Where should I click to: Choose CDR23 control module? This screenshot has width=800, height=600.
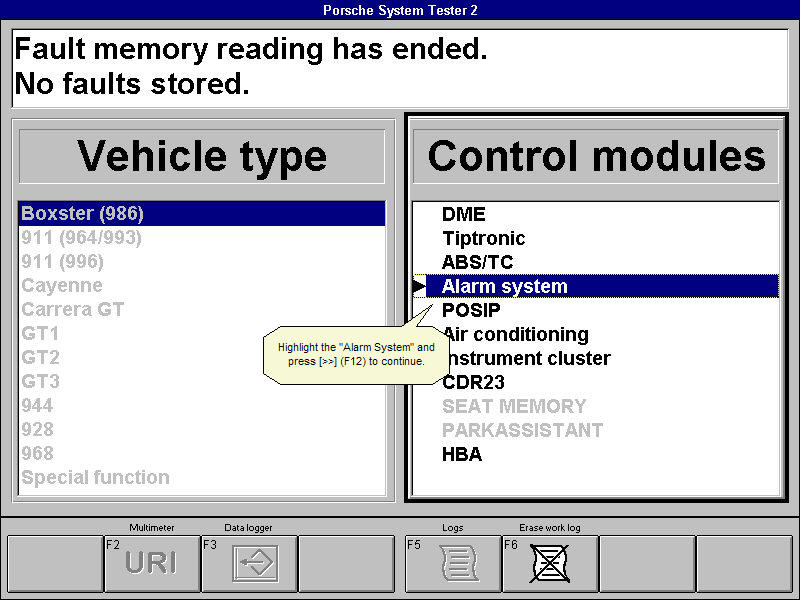(473, 382)
